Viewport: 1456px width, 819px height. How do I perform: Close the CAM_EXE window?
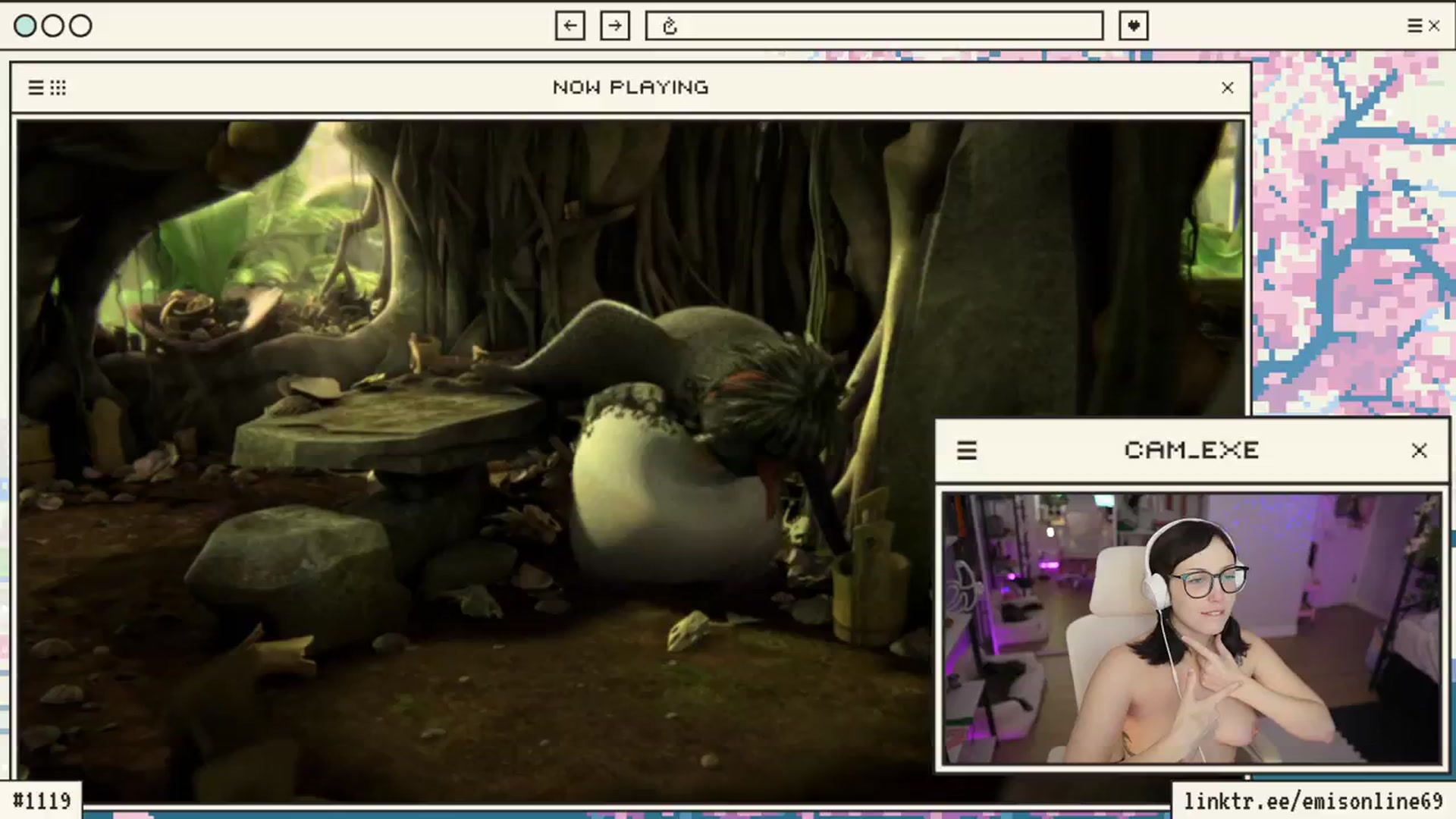pyautogui.click(x=1420, y=450)
